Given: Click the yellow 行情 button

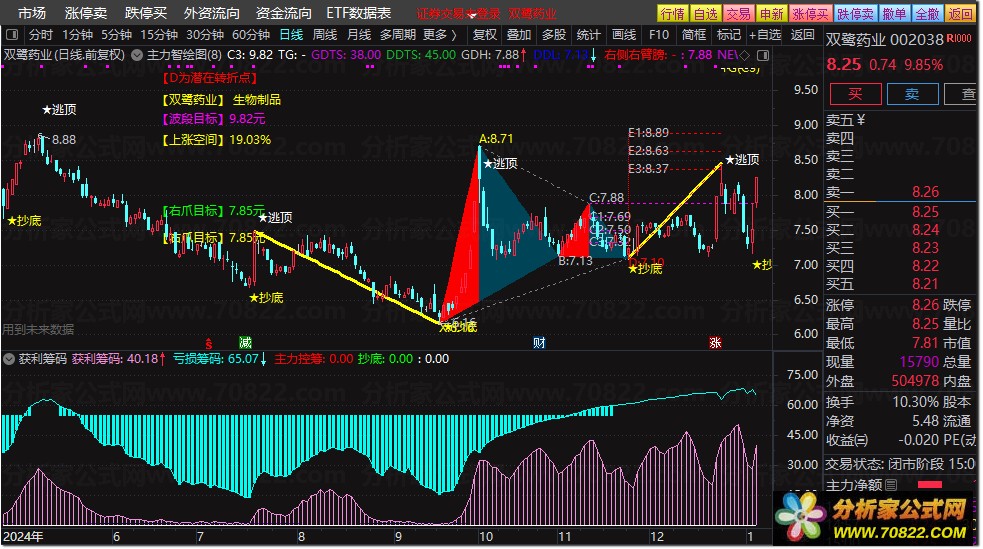Looking at the screenshot, I should point(673,14).
